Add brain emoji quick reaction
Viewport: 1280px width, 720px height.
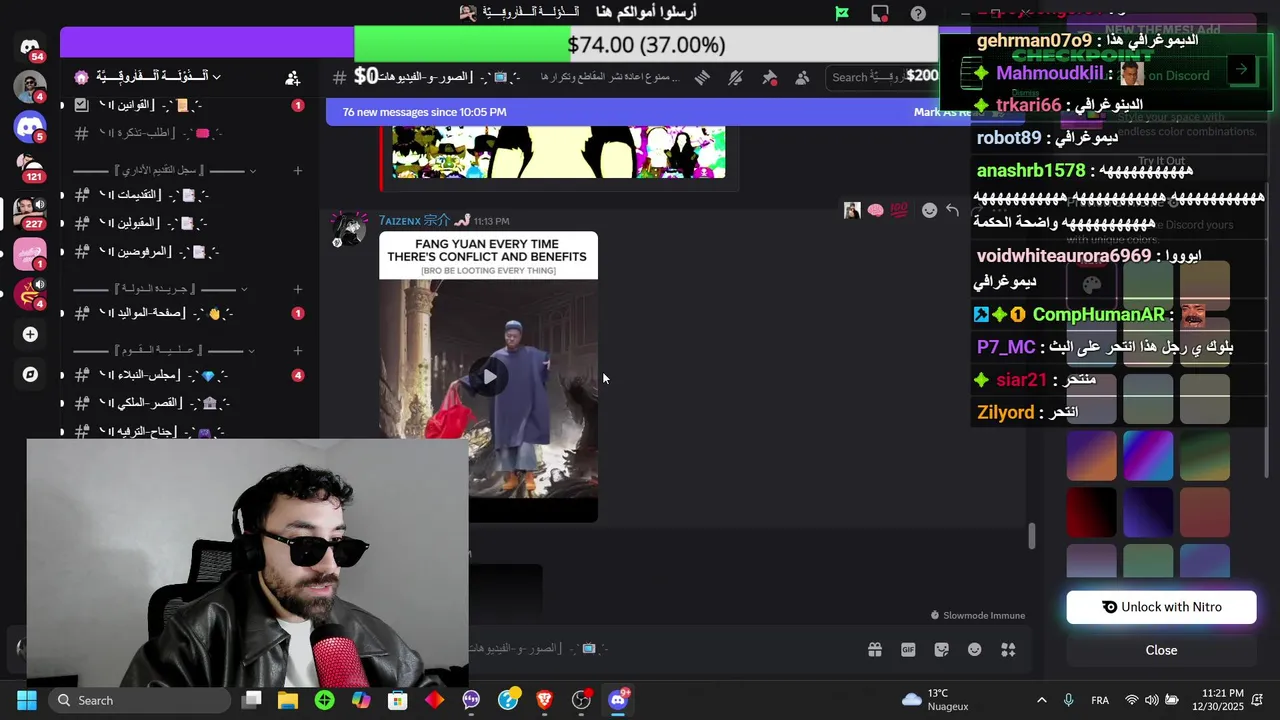tap(875, 210)
